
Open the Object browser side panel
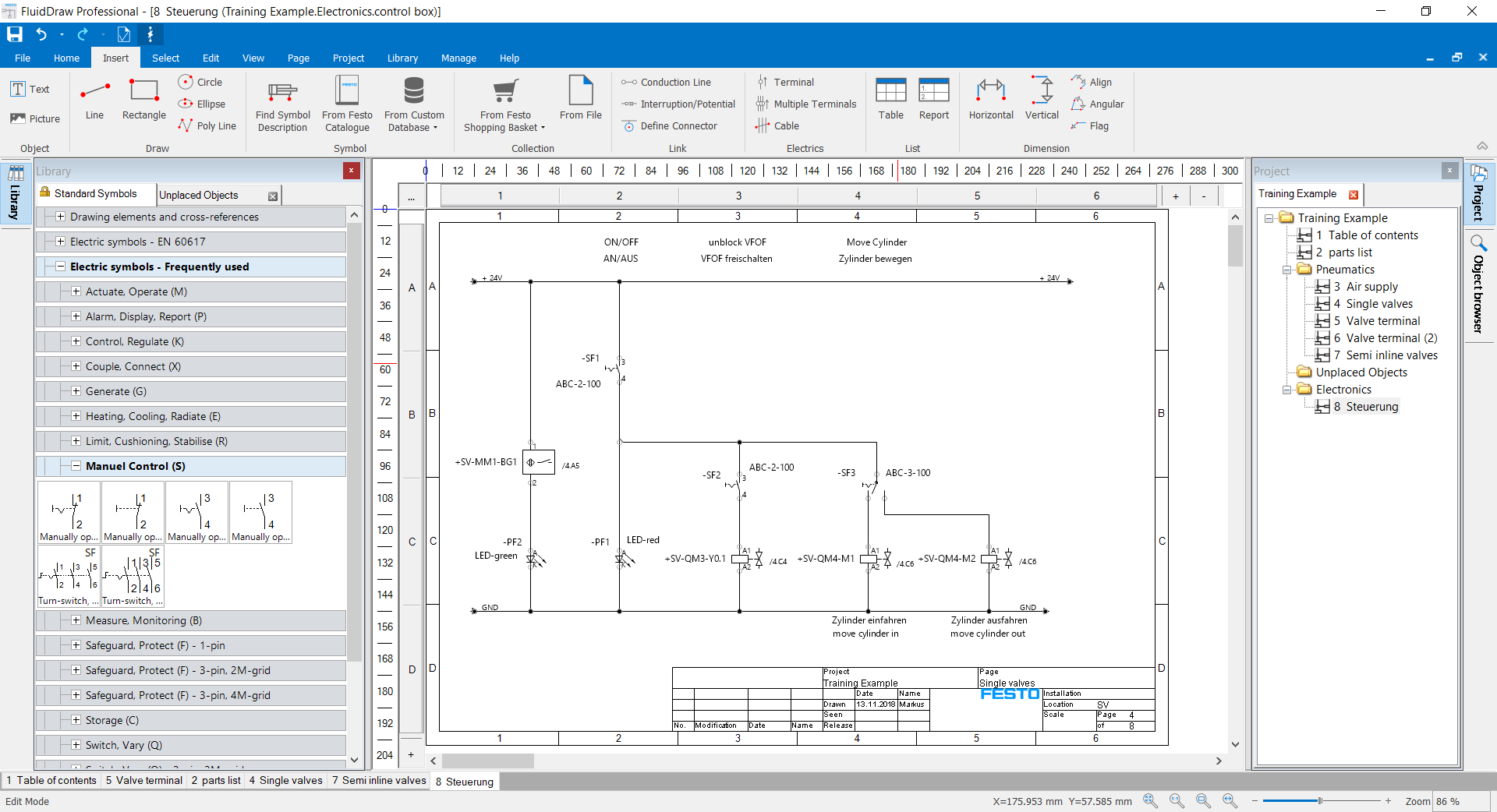coord(1478,284)
